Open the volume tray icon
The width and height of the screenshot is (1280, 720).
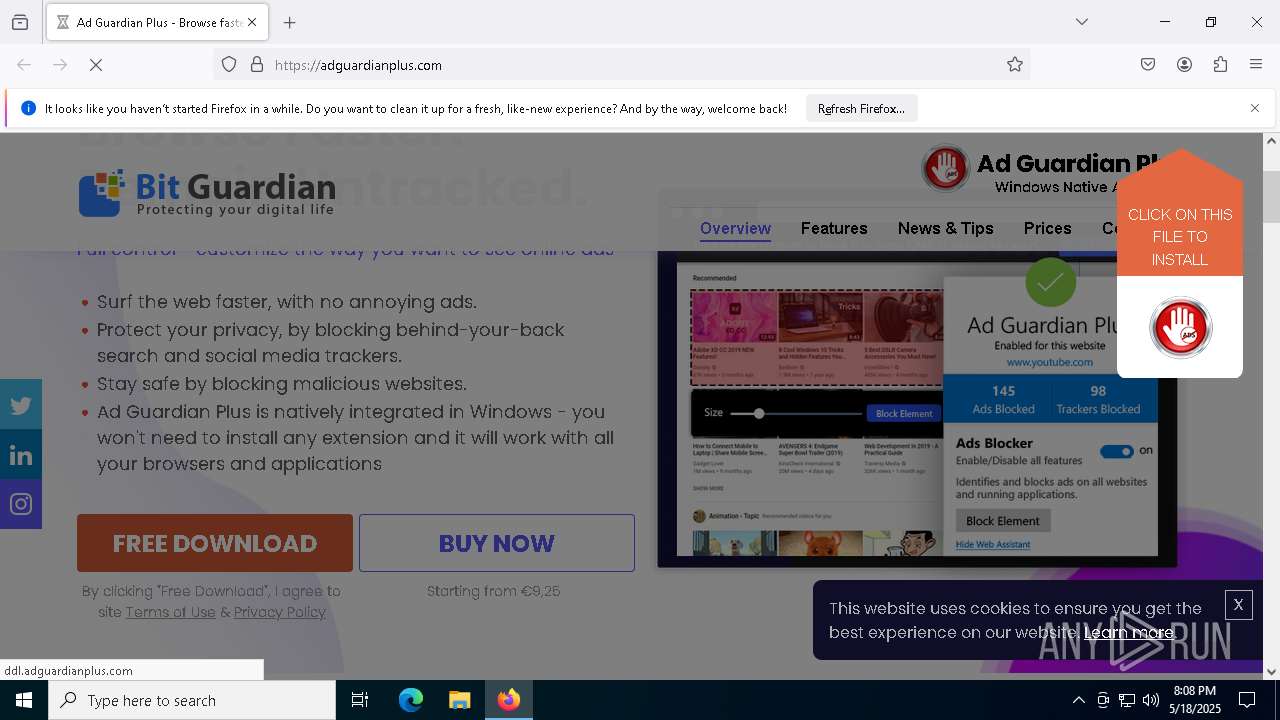(x=1151, y=700)
